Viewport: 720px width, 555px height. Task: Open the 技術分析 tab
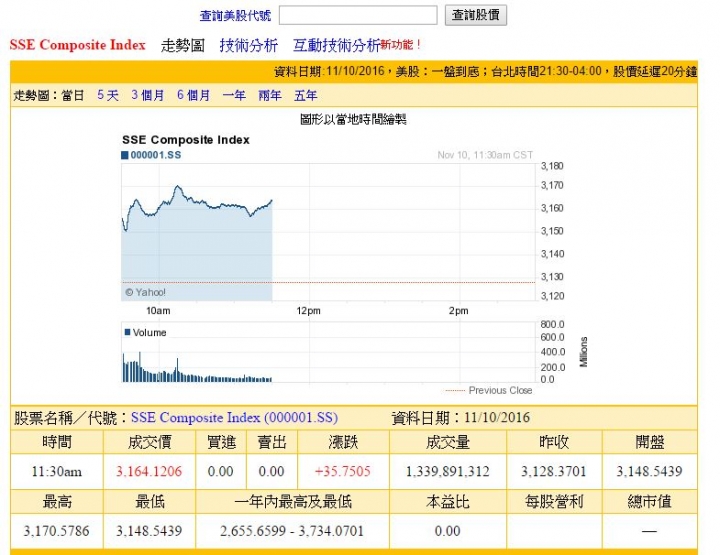pyautogui.click(x=248, y=45)
